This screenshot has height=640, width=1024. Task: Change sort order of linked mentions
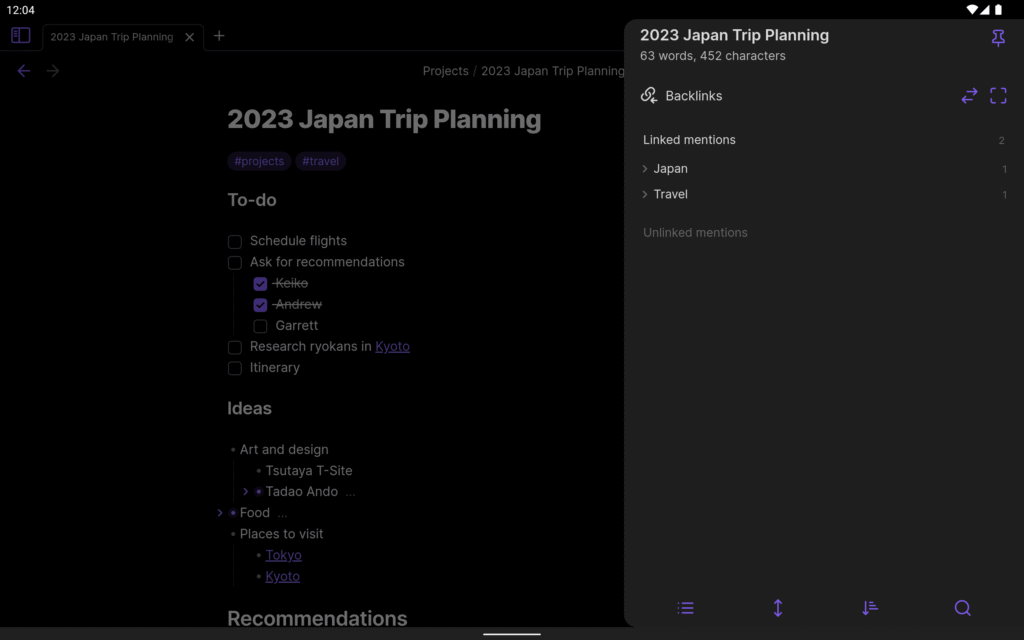coord(869,607)
